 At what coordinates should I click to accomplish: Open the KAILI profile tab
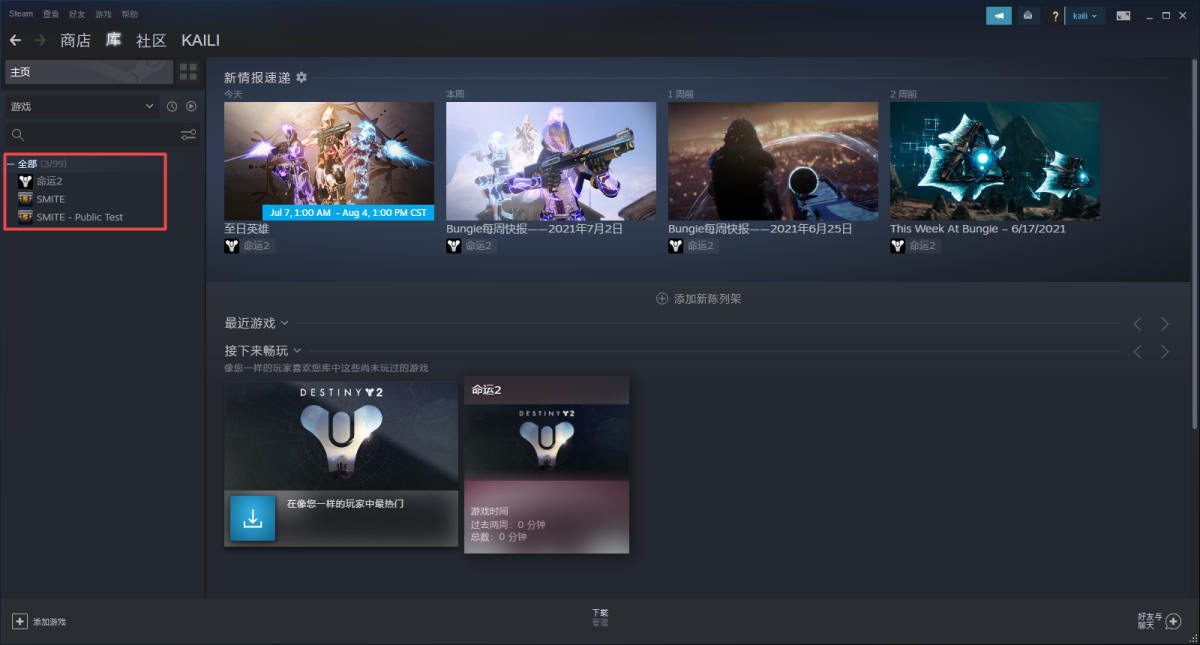[200, 40]
